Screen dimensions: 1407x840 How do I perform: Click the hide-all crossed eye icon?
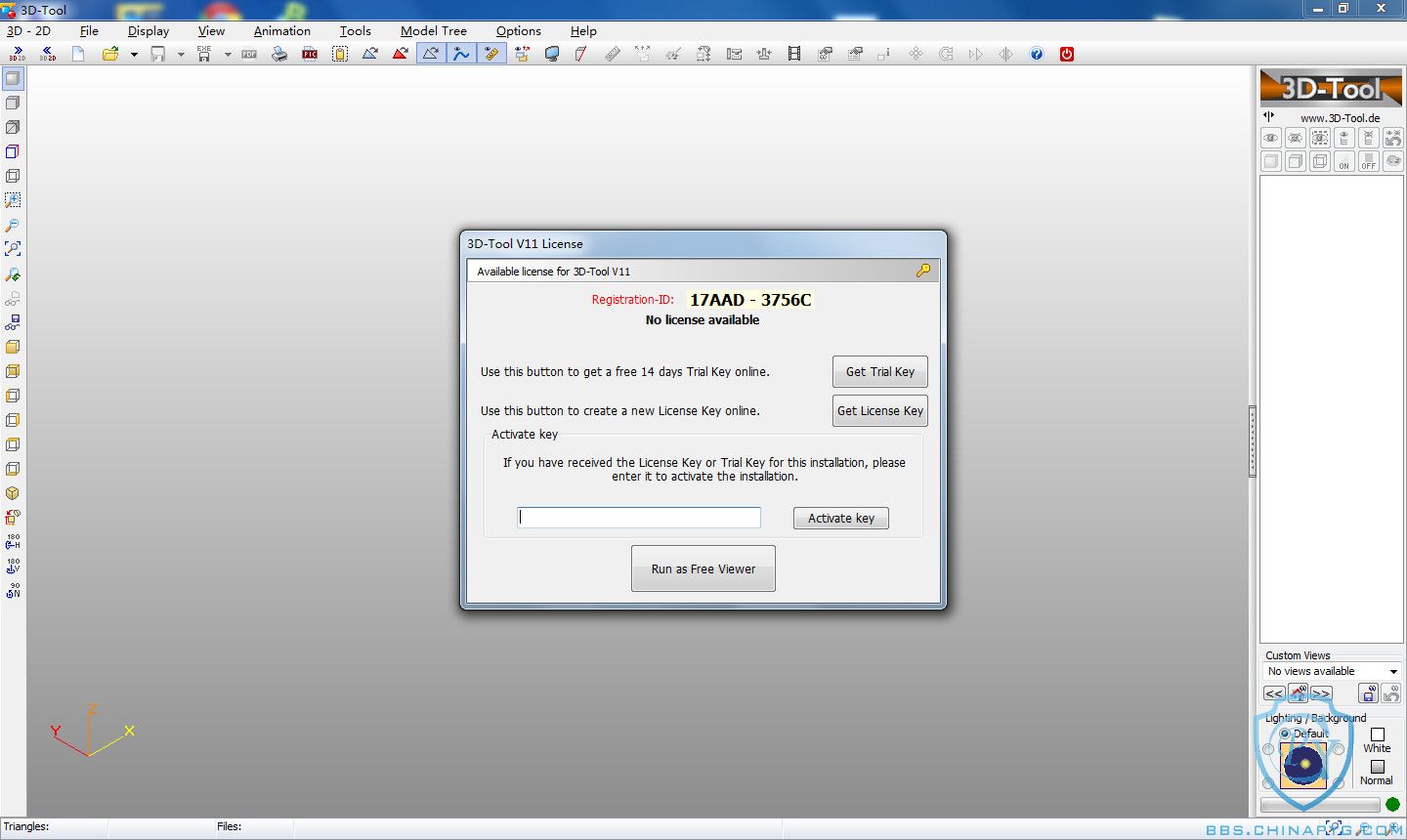1296,138
